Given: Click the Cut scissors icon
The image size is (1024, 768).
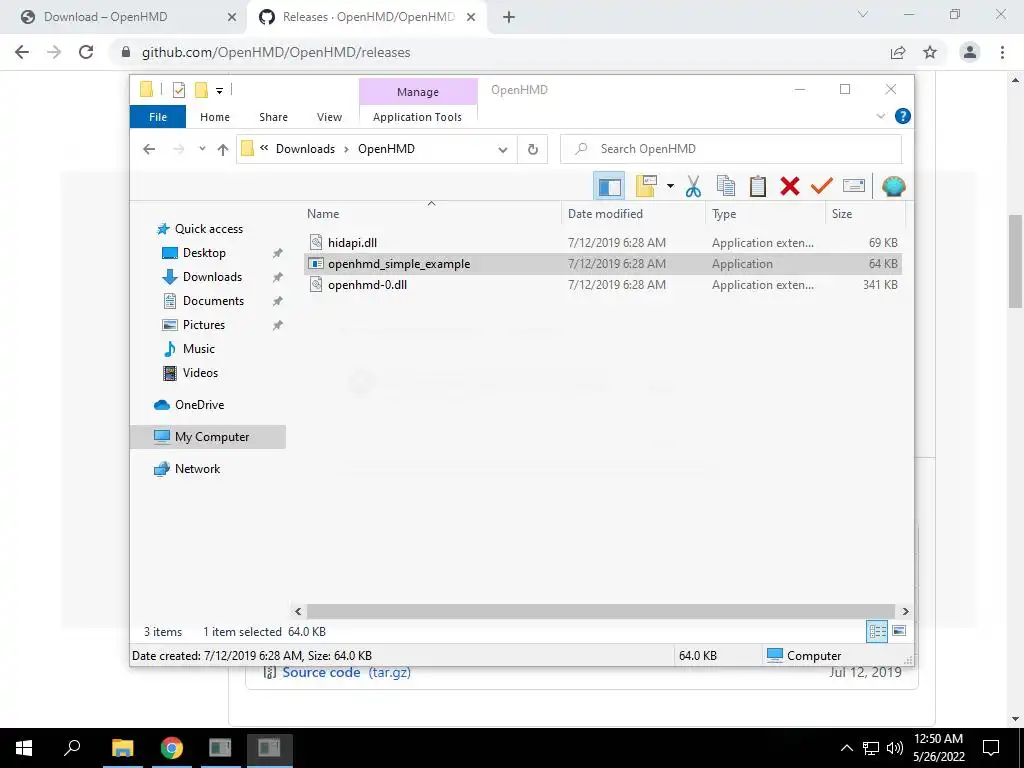Looking at the screenshot, I should pos(693,187).
